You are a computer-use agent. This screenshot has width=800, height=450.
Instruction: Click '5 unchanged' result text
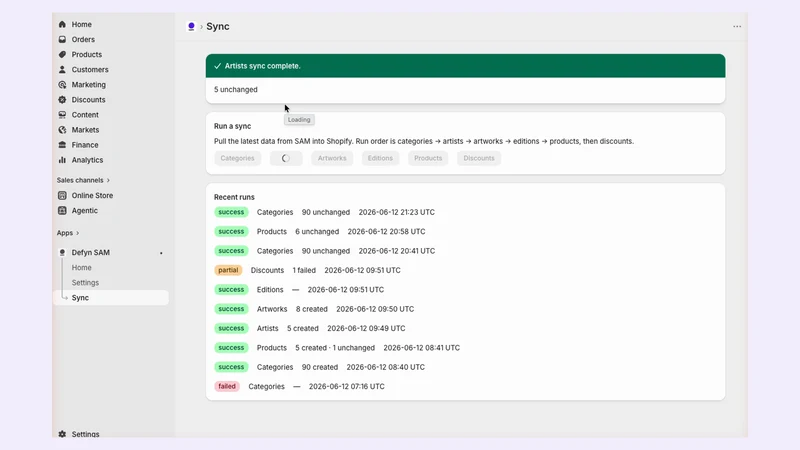click(236, 90)
